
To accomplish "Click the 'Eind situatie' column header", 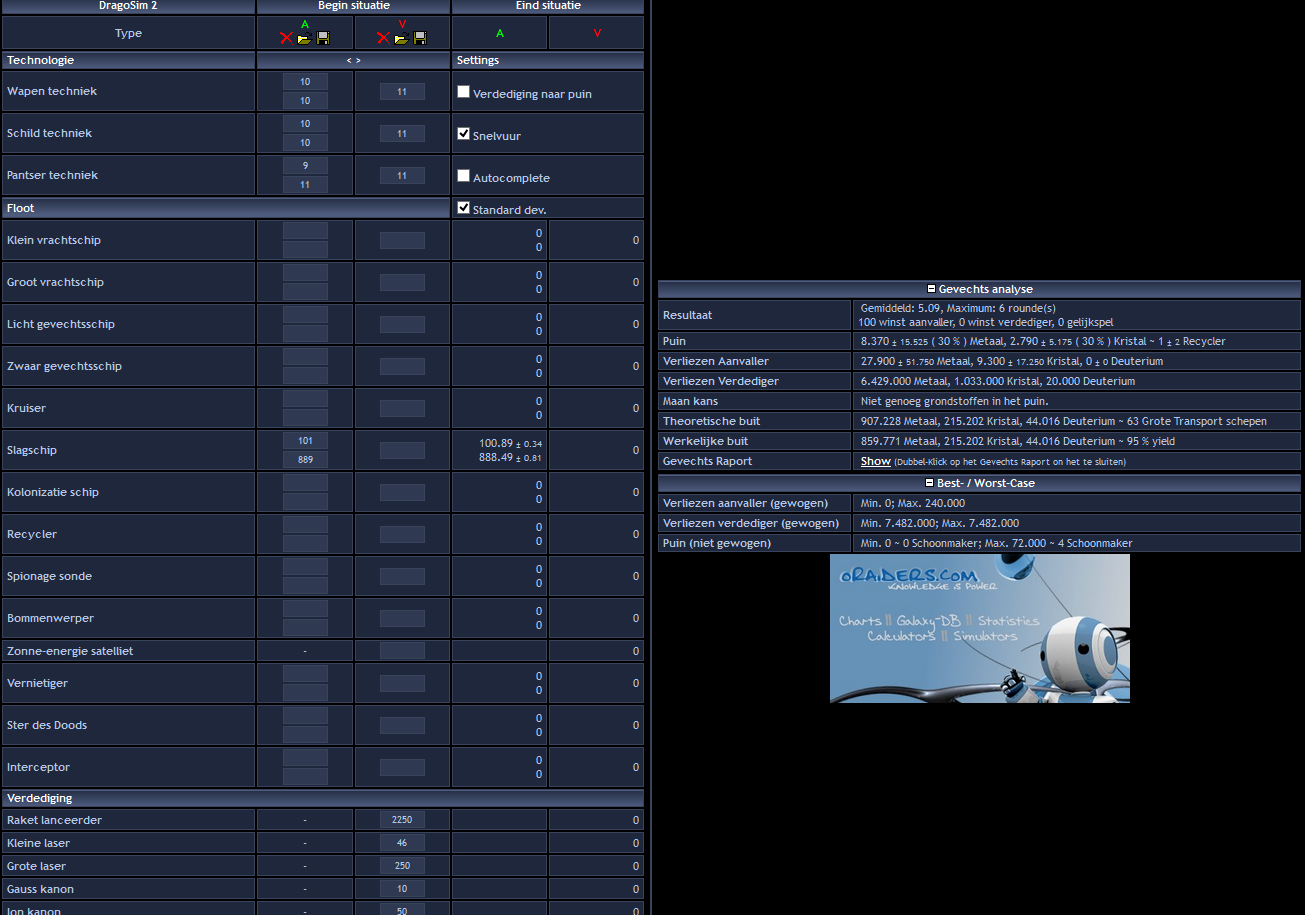I will [548, 6].
